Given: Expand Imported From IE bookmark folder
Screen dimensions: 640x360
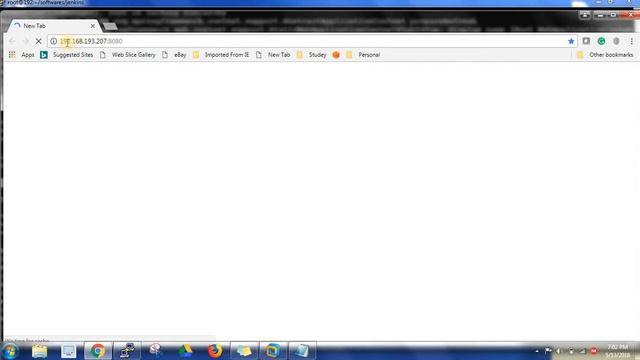Looking at the screenshot, I should [x=221, y=55].
